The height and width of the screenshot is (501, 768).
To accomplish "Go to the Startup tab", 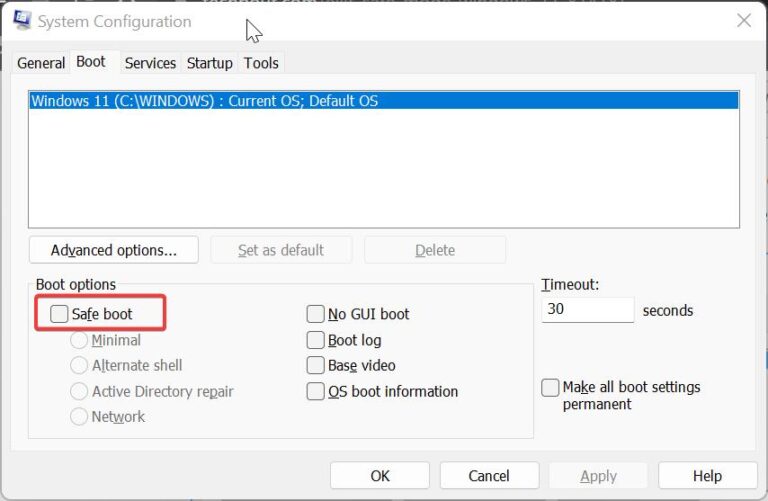I will 210,63.
